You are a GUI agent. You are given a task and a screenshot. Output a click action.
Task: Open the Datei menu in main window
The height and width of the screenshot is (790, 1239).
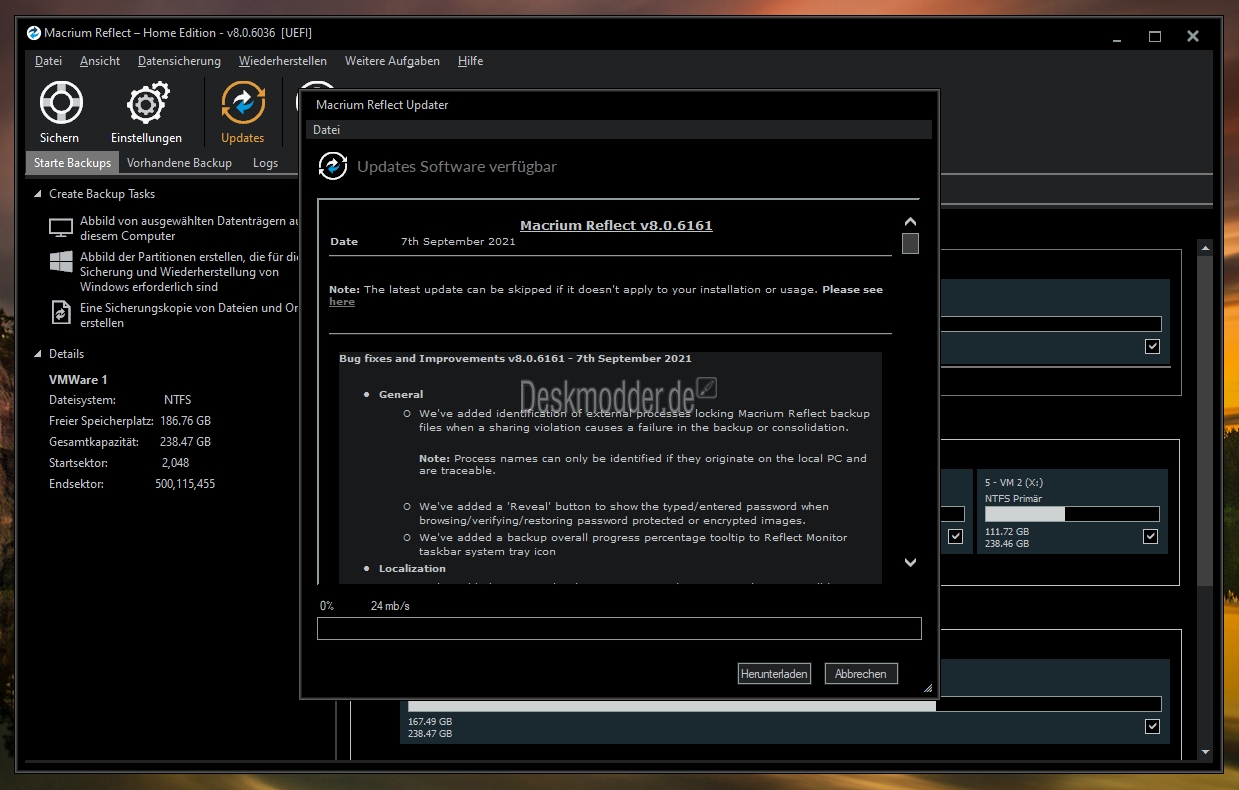(x=48, y=61)
